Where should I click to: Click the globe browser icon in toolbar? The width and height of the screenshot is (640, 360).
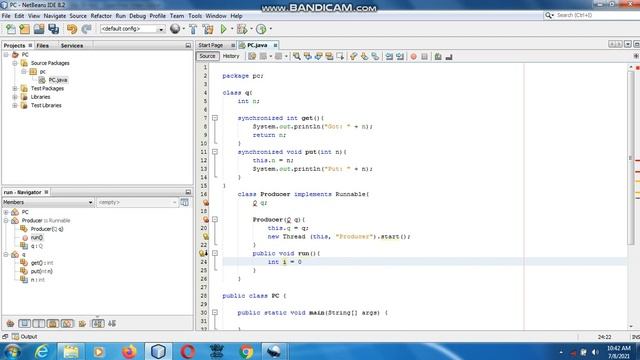175,29
